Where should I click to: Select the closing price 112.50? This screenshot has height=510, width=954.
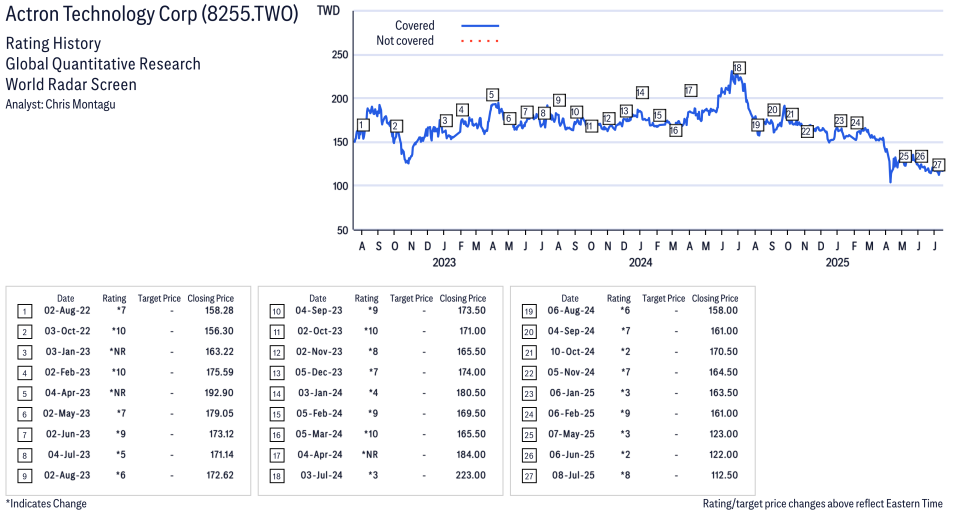(x=723, y=475)
